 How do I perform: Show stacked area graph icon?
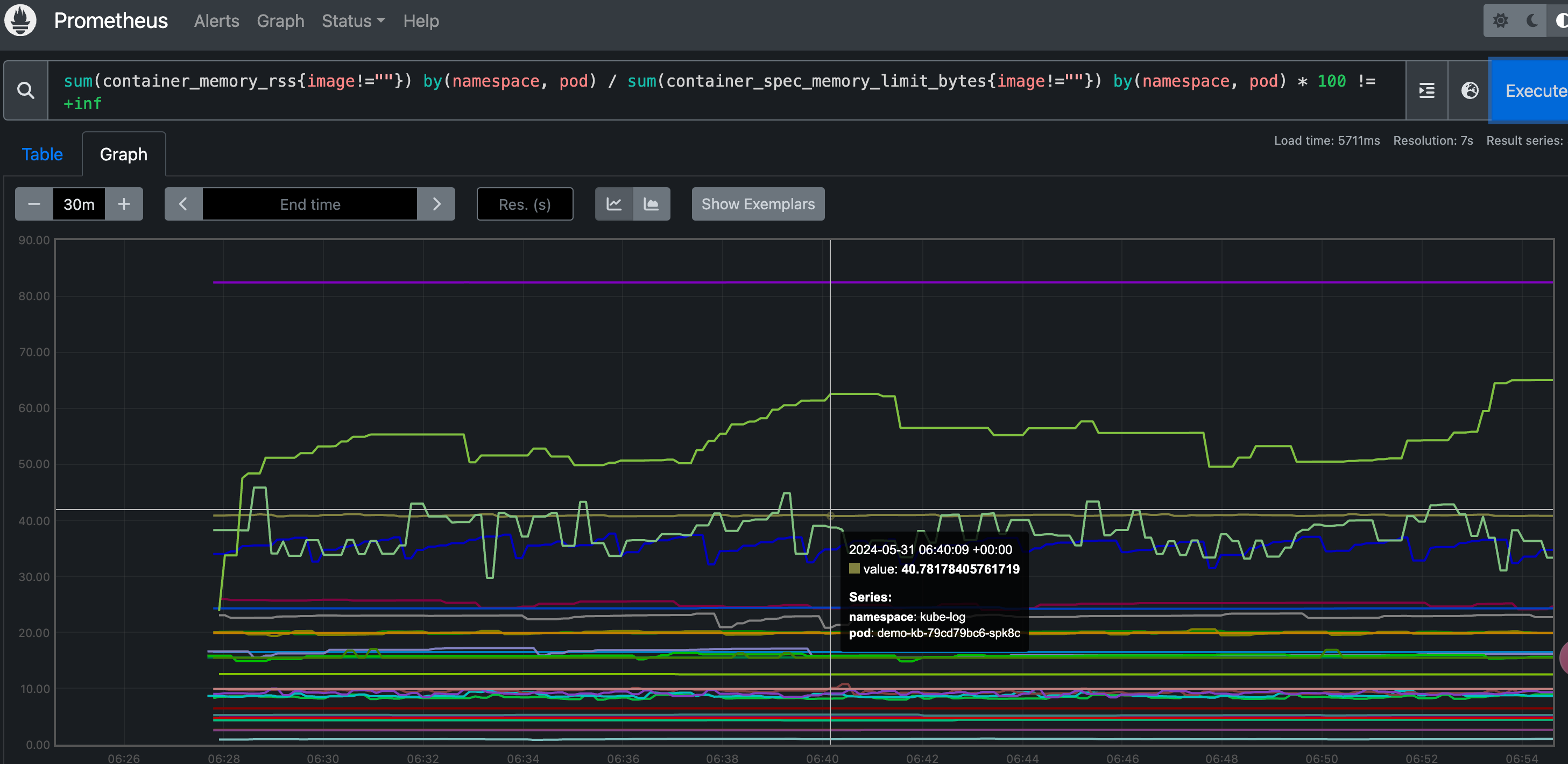[651, 204]
